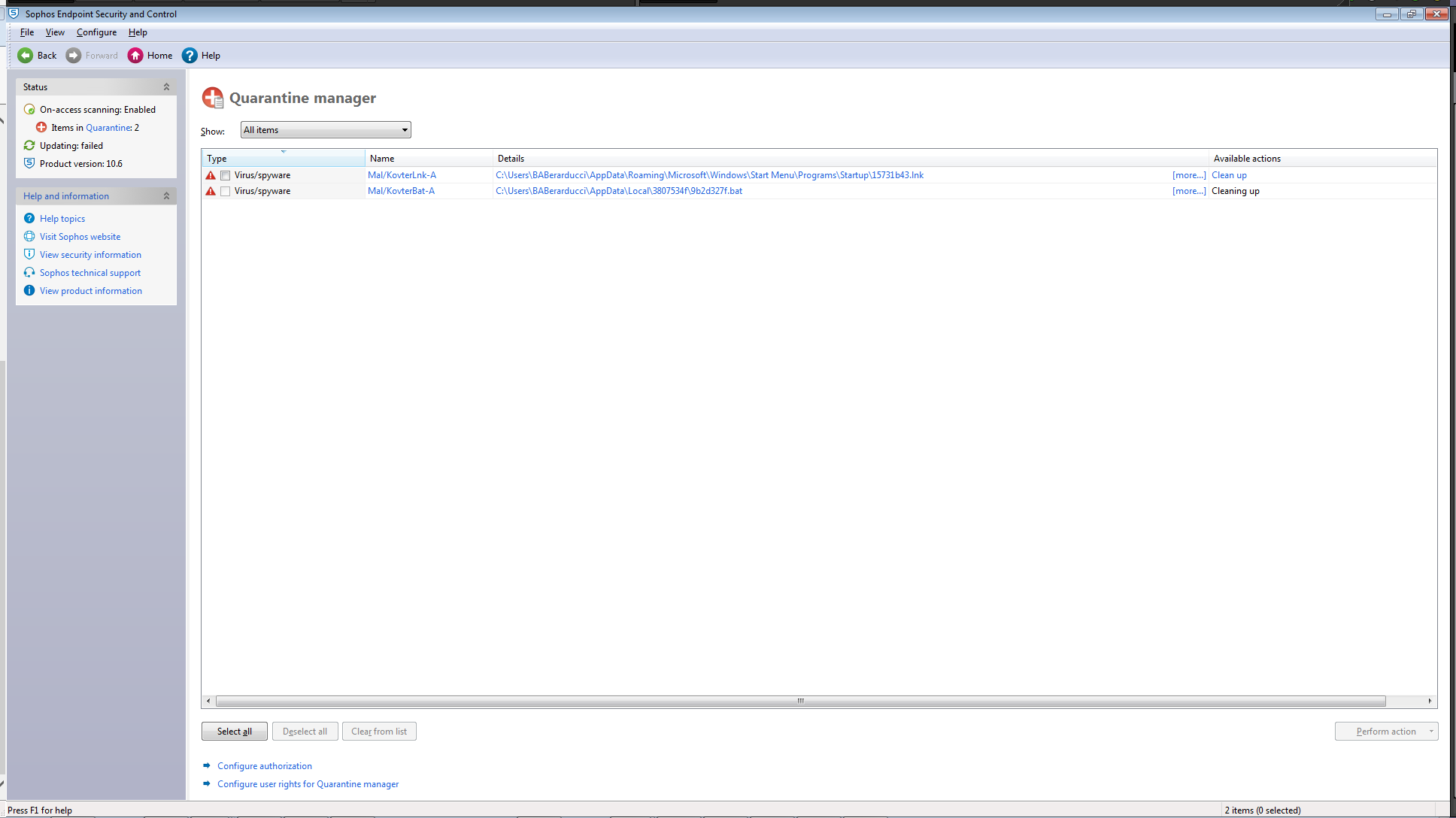The width and height of the screenshot is (1456, 818).
Task: Open Configure user rights for Quarantine manager
Action: pos(308,784)
